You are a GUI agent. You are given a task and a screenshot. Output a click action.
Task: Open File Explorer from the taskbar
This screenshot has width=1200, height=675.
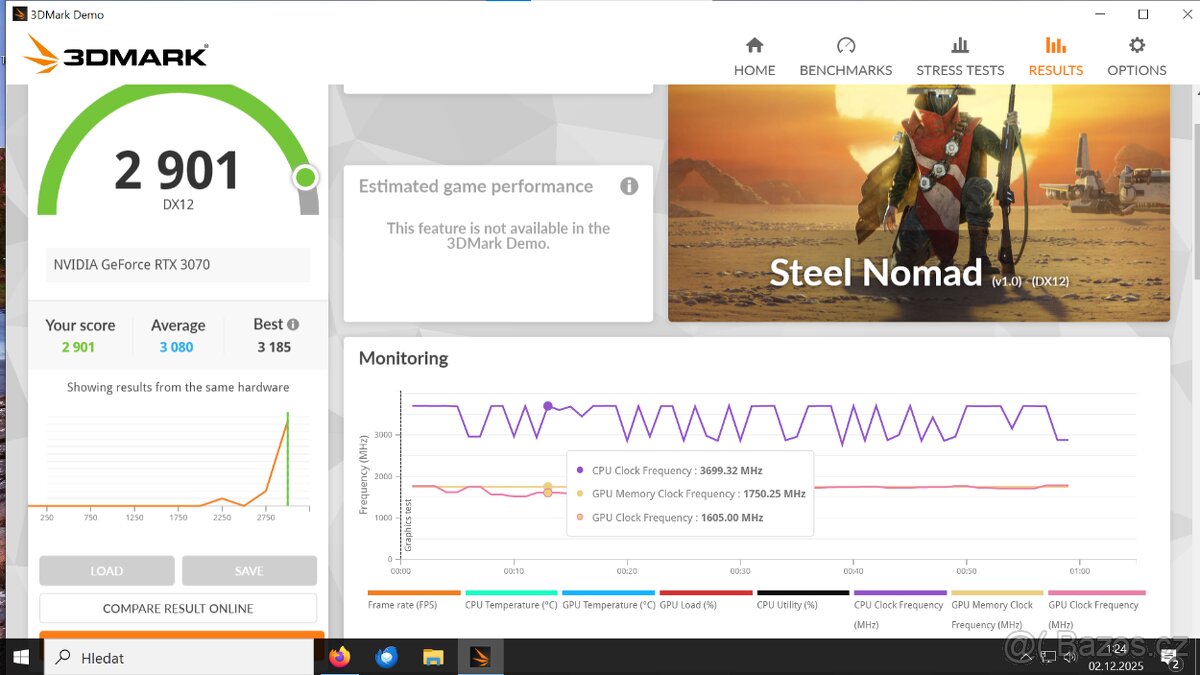[433, 657]
